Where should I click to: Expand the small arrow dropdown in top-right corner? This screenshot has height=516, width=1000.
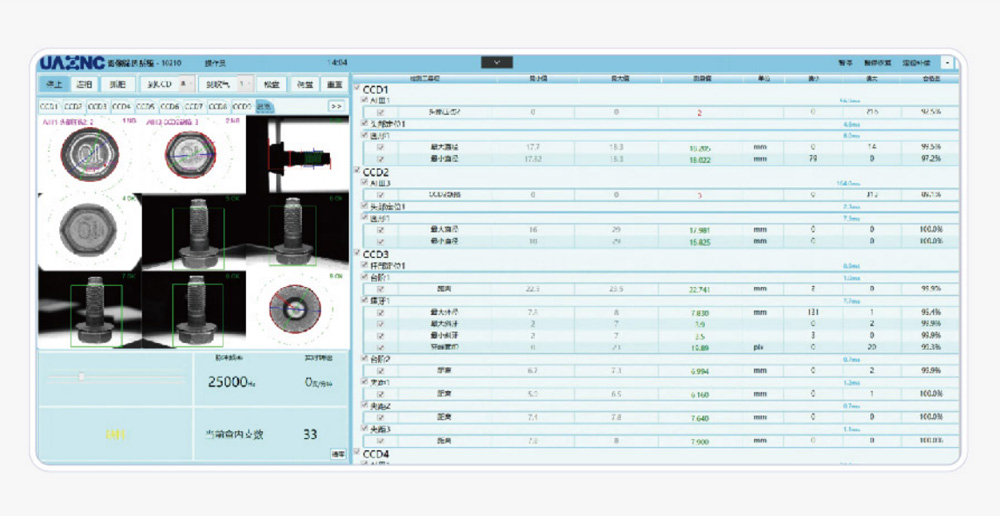(947, 62)
